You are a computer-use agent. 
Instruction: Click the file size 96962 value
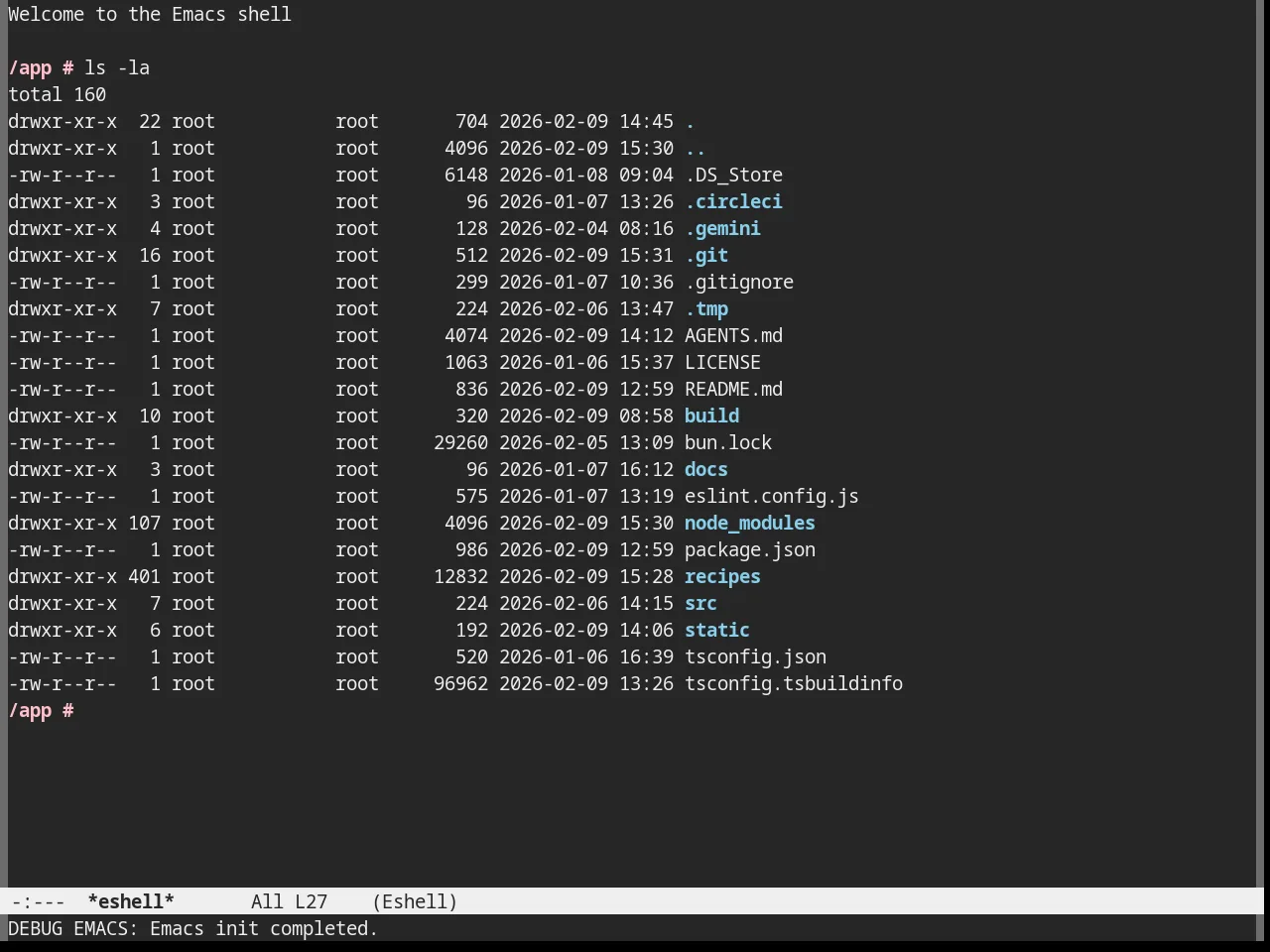(460, 683)
